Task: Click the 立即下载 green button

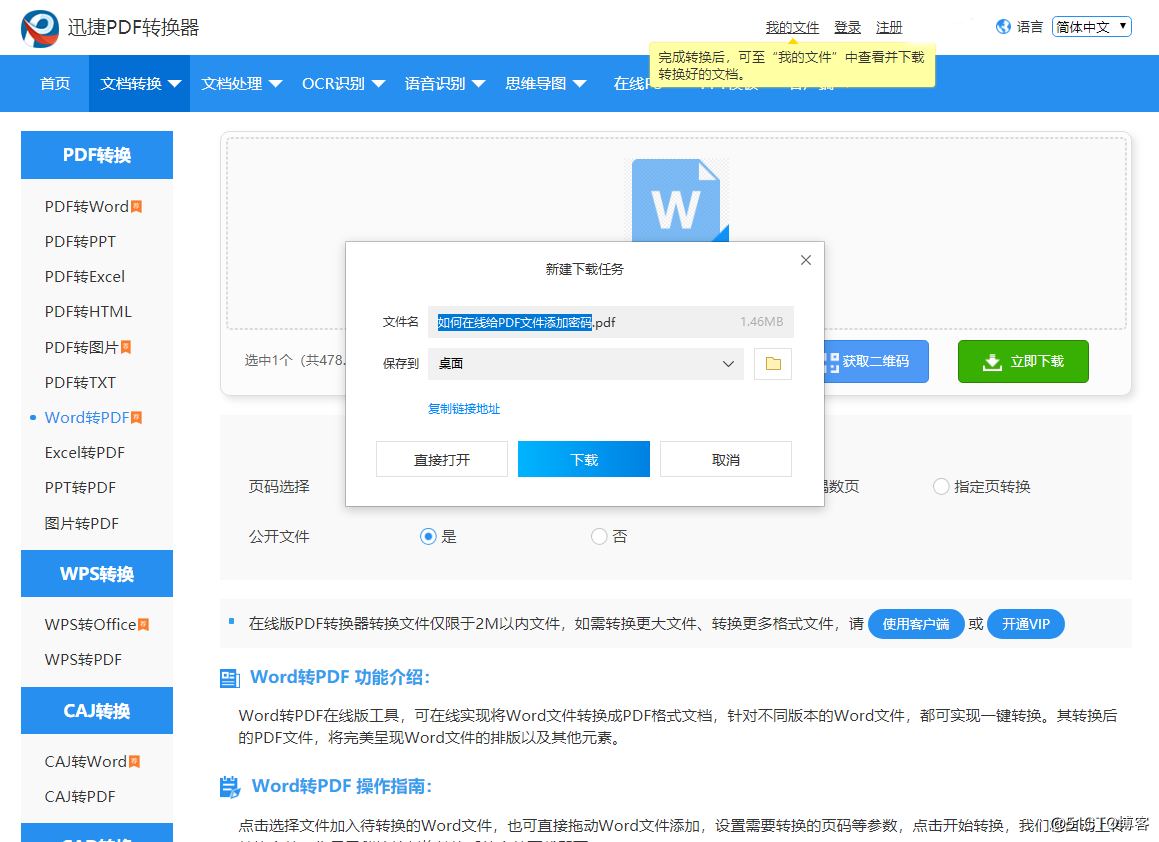Action: (1023, 361)
